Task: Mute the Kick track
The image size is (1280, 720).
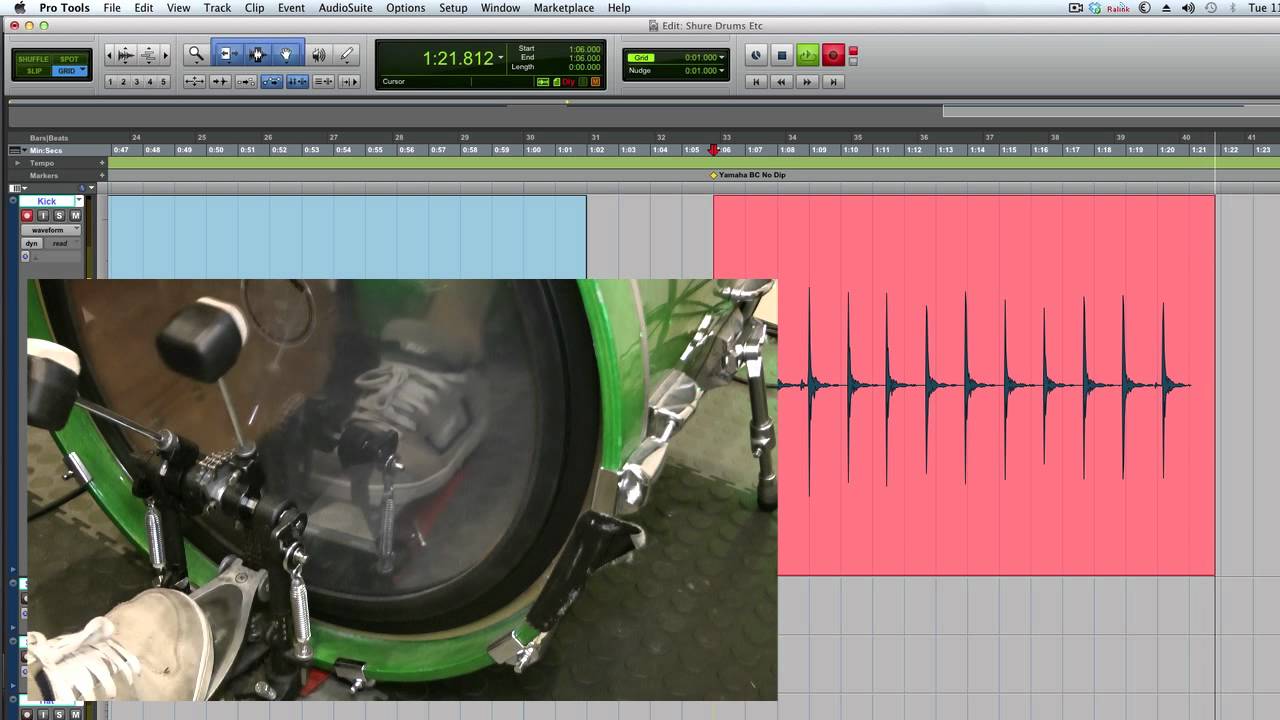Action: (x=75, y=216)
